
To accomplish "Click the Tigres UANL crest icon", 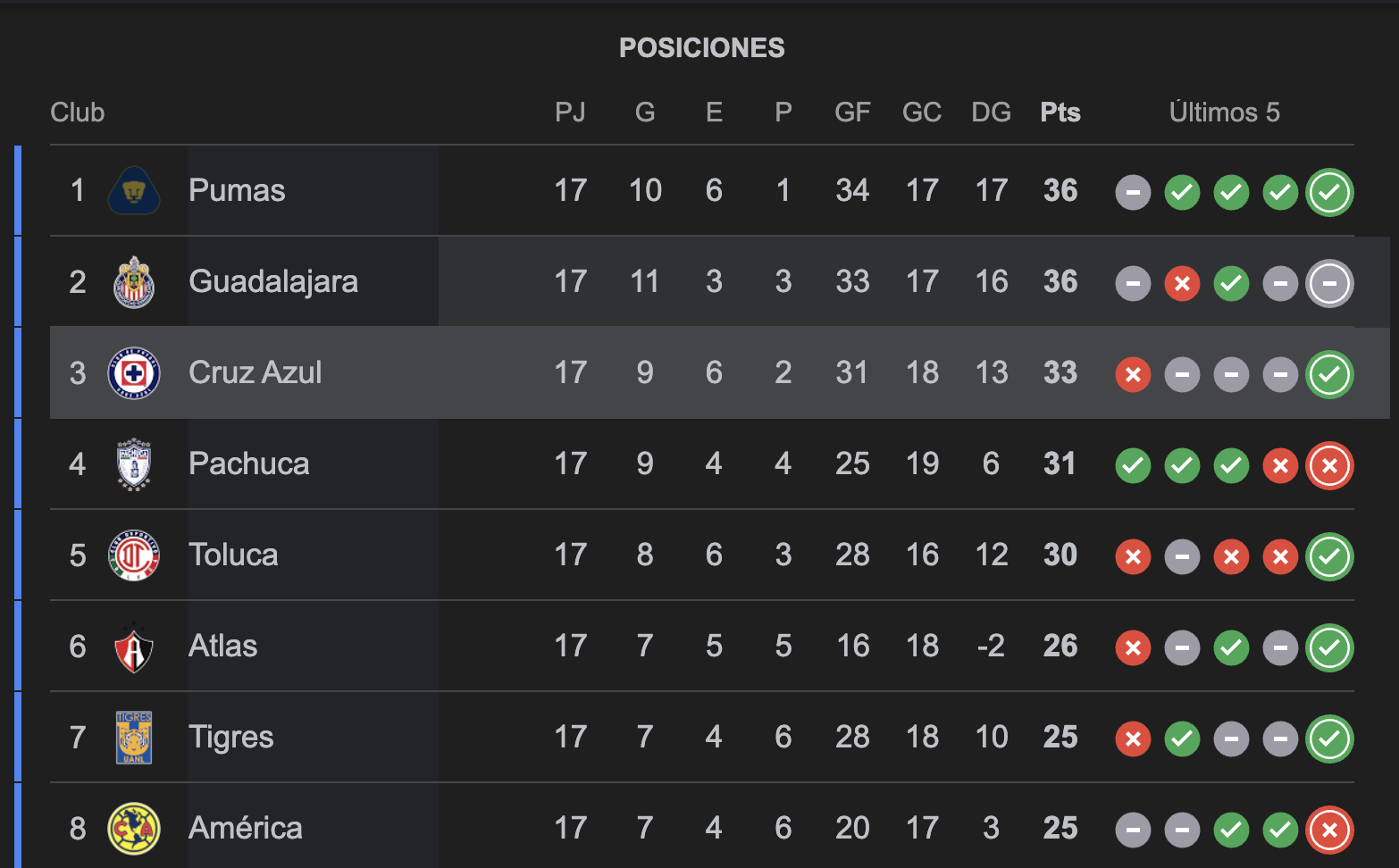I will [134, 738].
